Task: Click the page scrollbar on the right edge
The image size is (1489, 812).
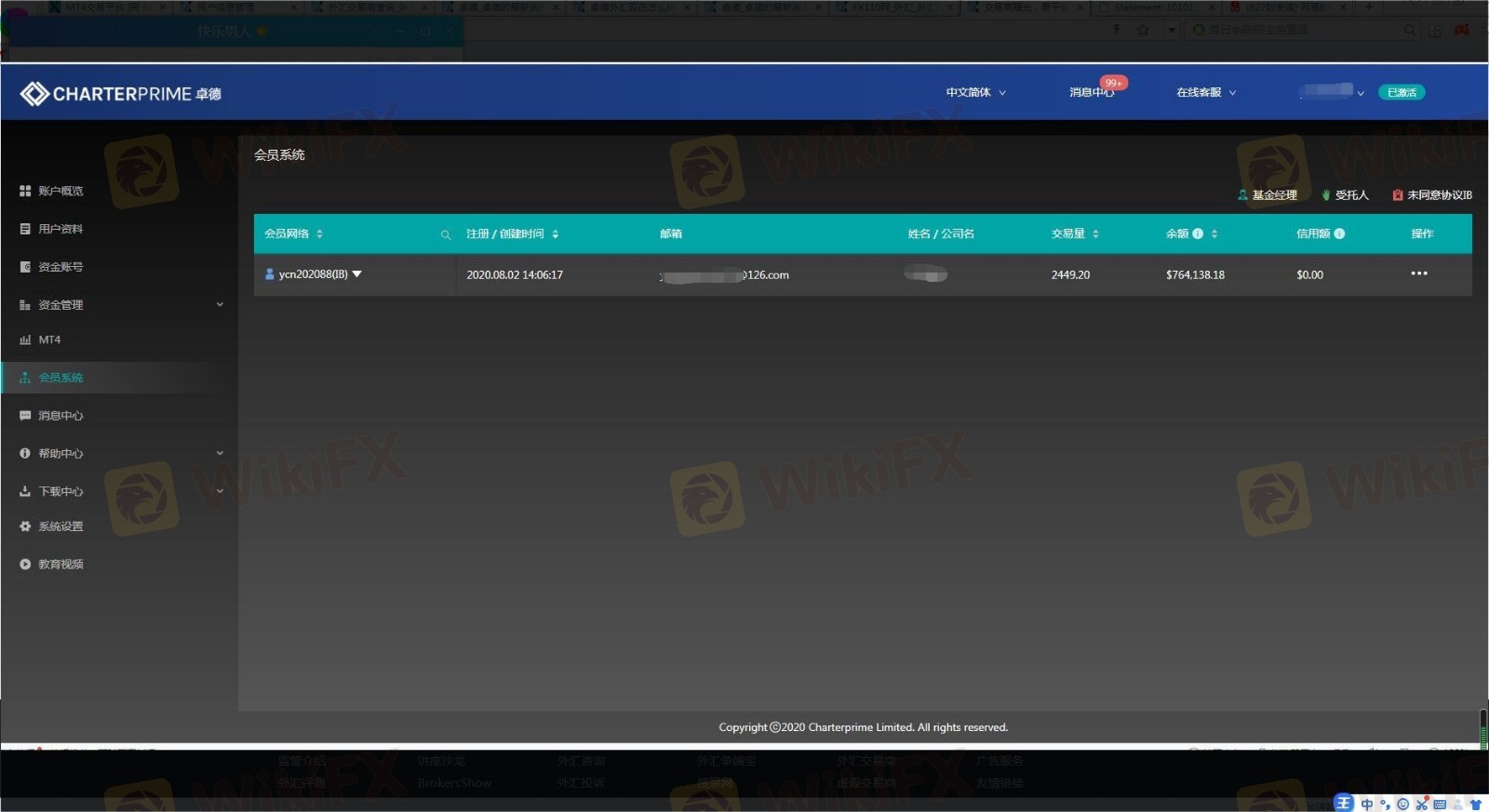Action: [x=1482, y=725]
